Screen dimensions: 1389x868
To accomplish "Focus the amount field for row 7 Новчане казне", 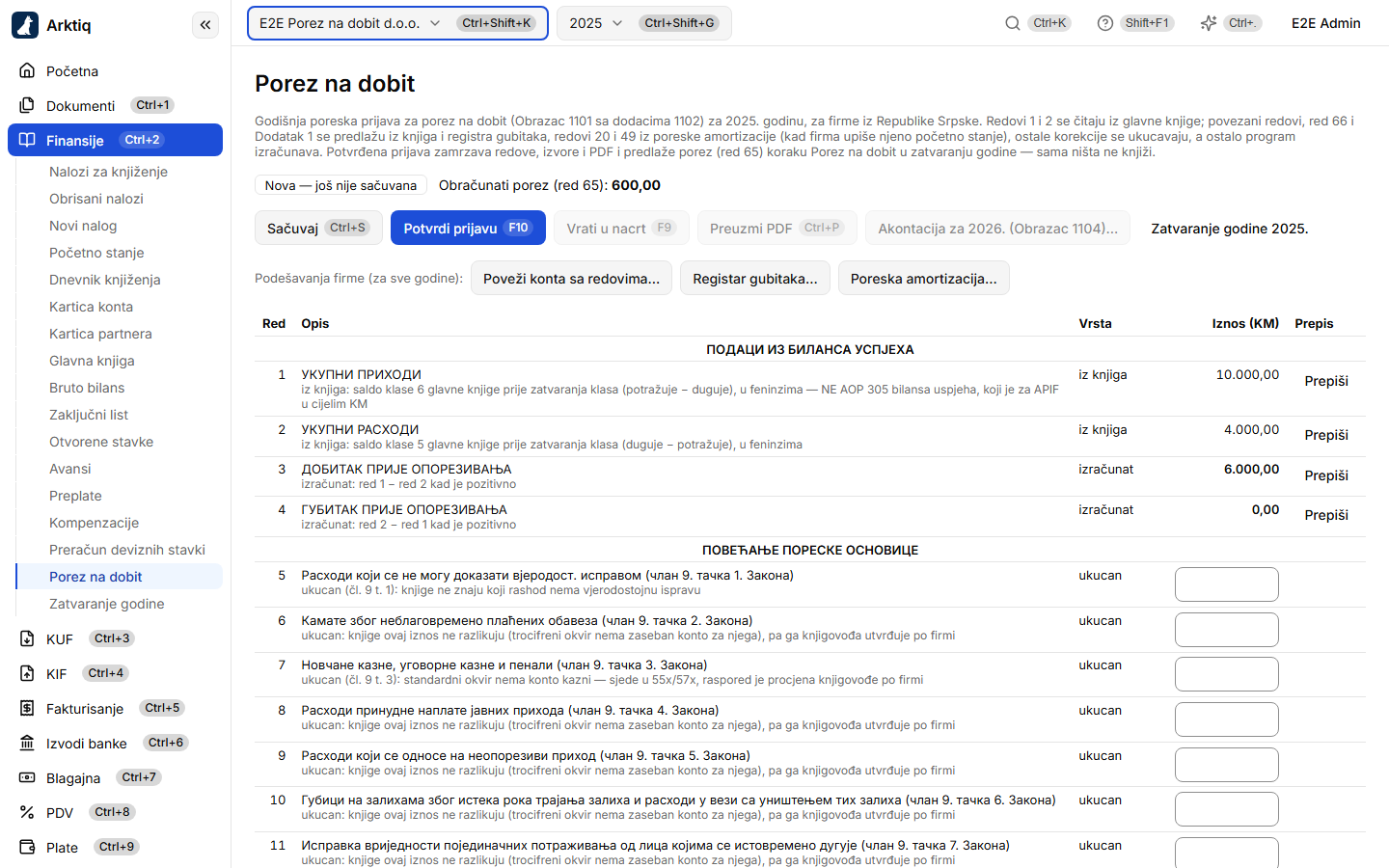I will pos(1227,674).
